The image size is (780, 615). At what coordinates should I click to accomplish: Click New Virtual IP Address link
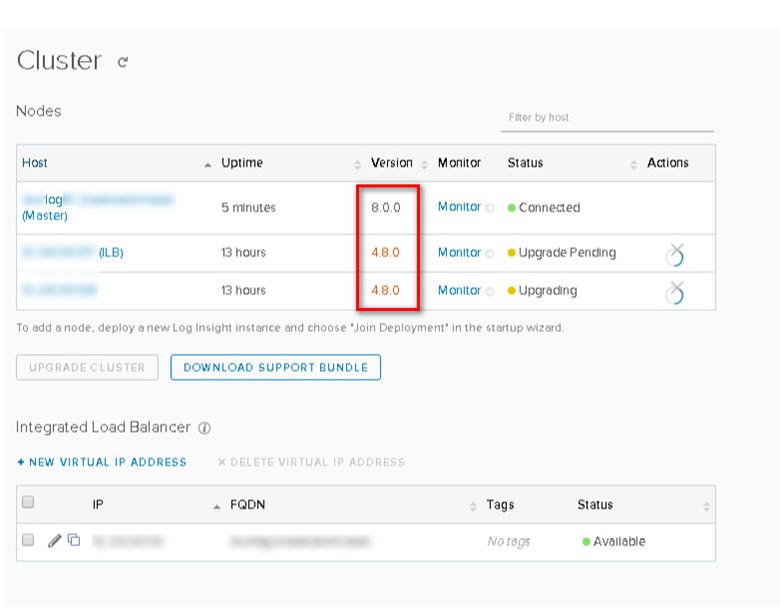click(x=101, y=462)
